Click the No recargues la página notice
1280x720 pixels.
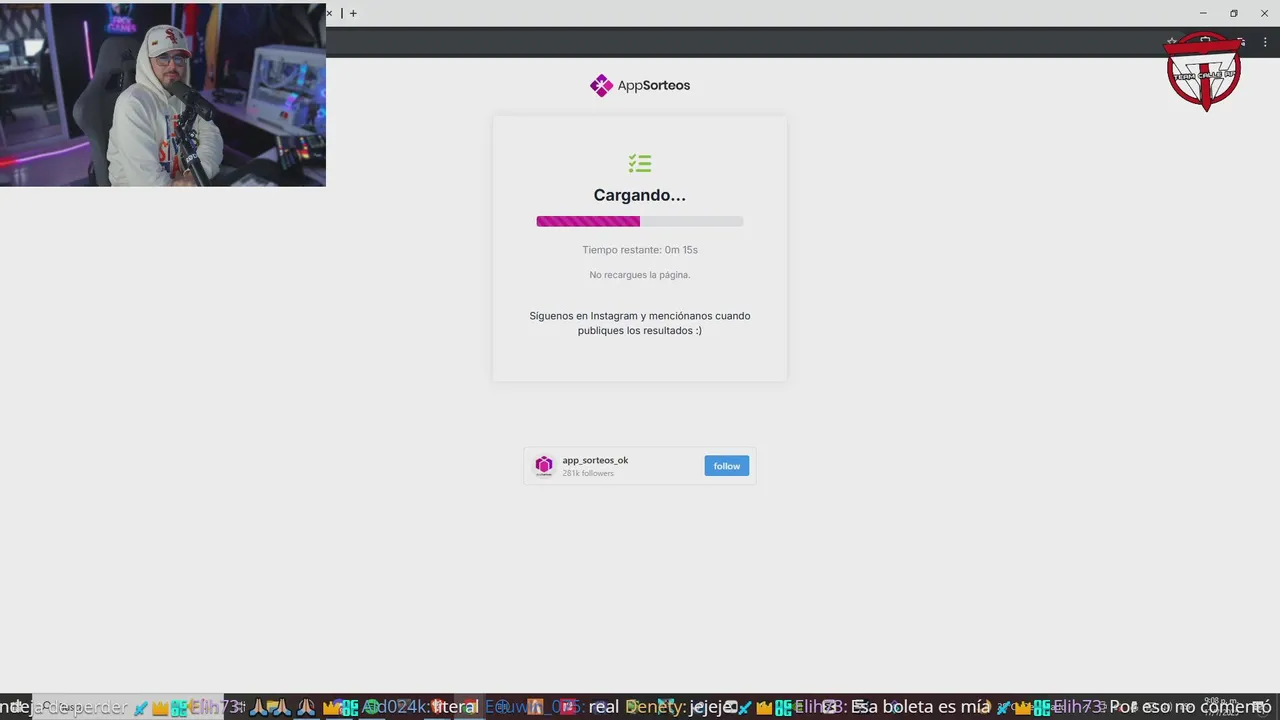[640, 275]
